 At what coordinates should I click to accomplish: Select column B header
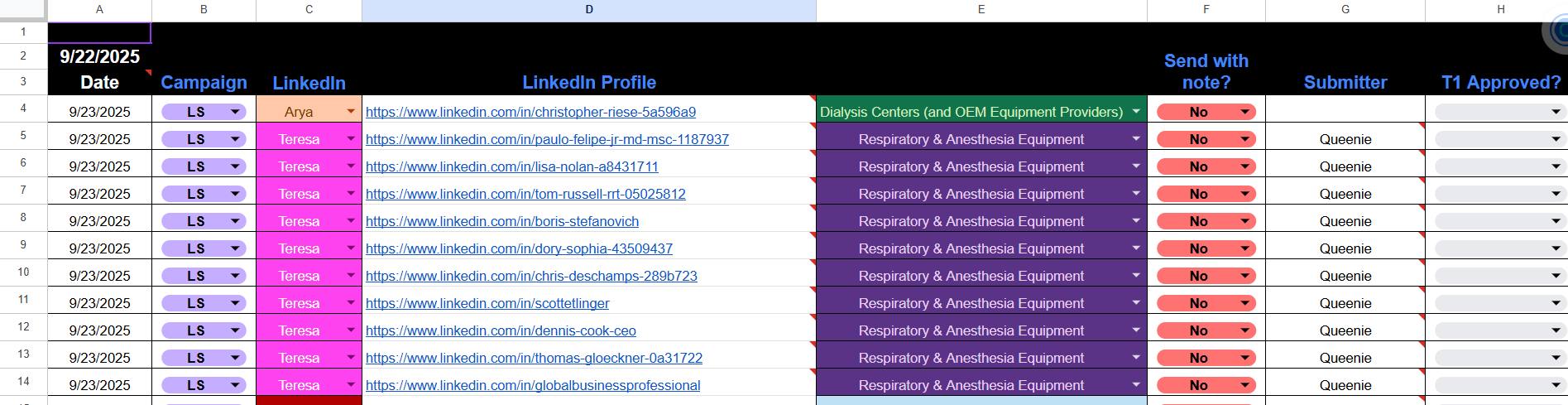204,10
